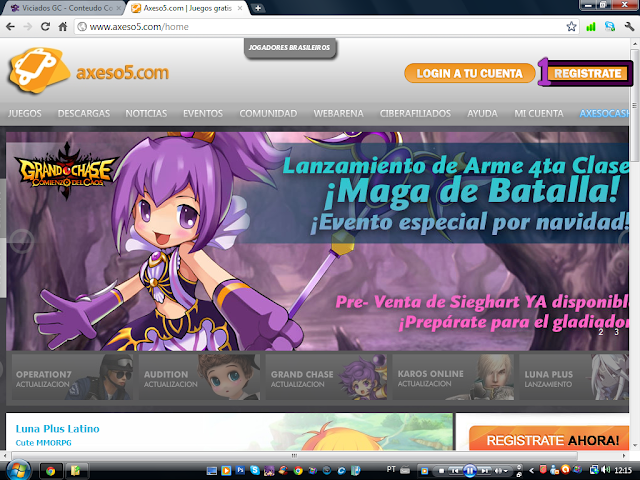Open the Luna Plus Lanzamiento thumbnail
The height and width of the screenshot is (480, 640).
click(x=574, y=377)
